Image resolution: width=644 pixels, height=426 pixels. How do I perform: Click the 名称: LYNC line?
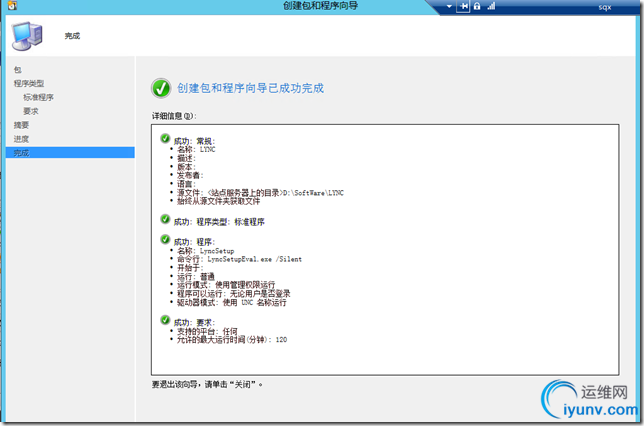[196, 150]
